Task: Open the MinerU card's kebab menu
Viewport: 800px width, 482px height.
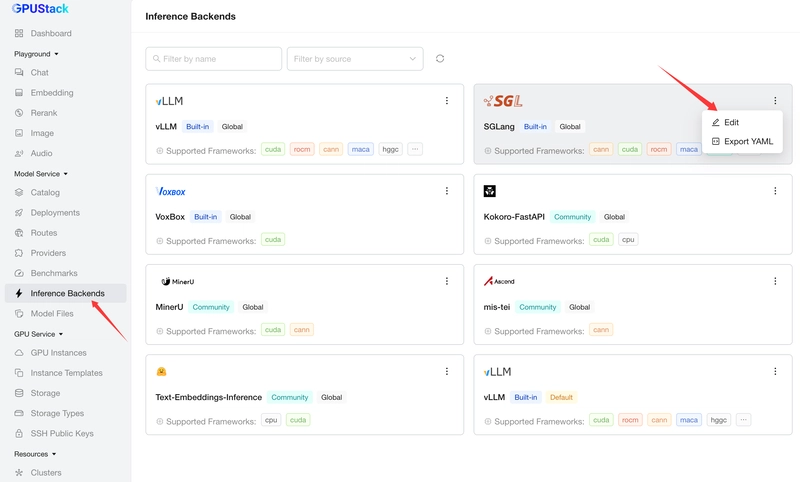Action: [x=446, y=281]
